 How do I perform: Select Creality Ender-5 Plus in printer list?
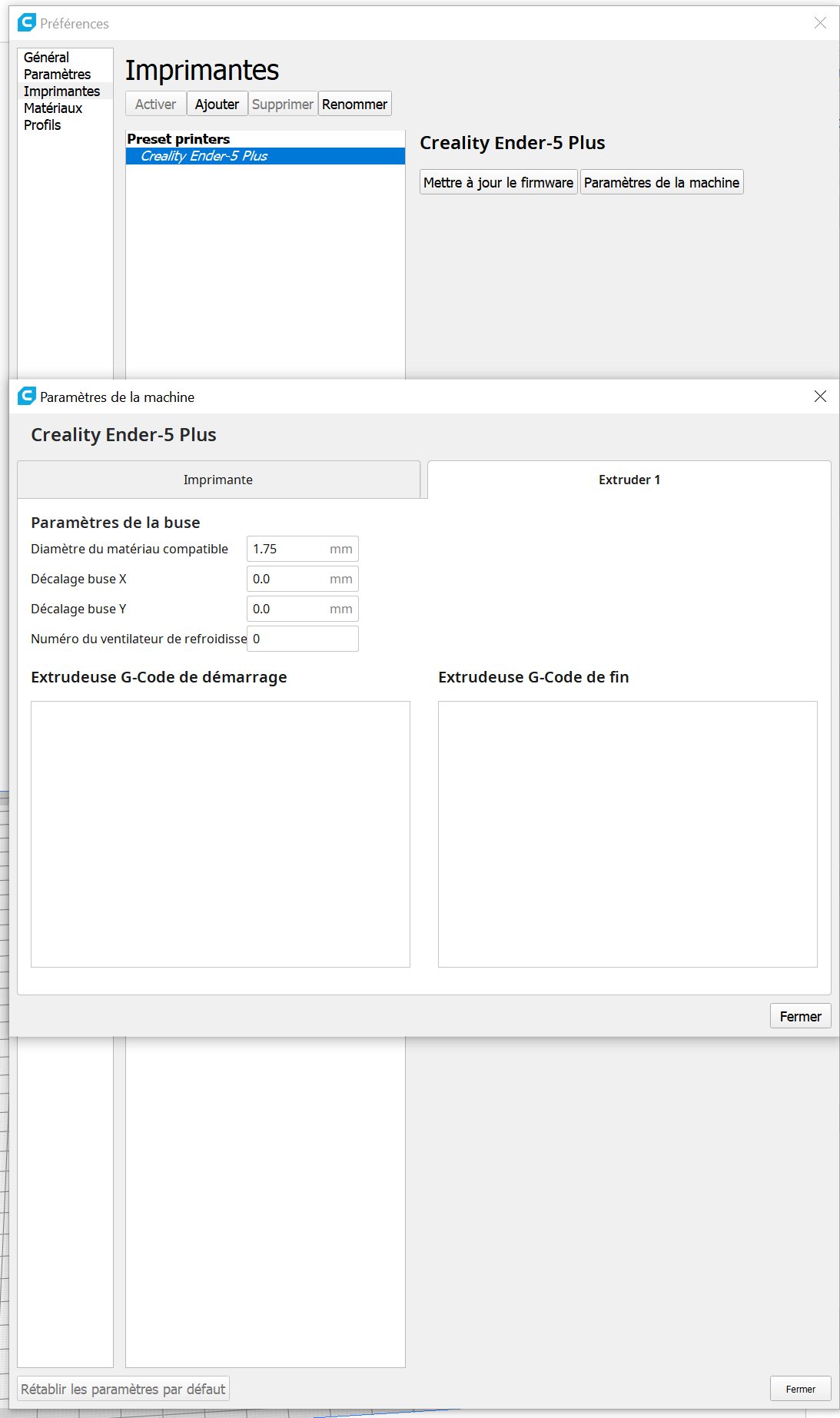[265, 156]
